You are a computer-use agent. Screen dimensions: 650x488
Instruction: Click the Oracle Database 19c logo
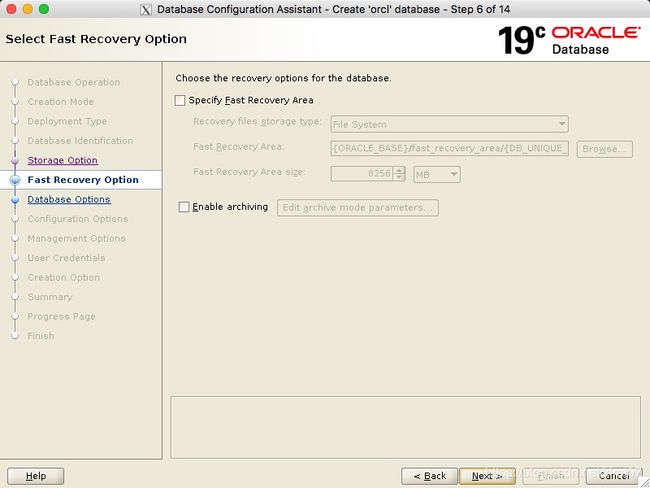coord(569,40)
